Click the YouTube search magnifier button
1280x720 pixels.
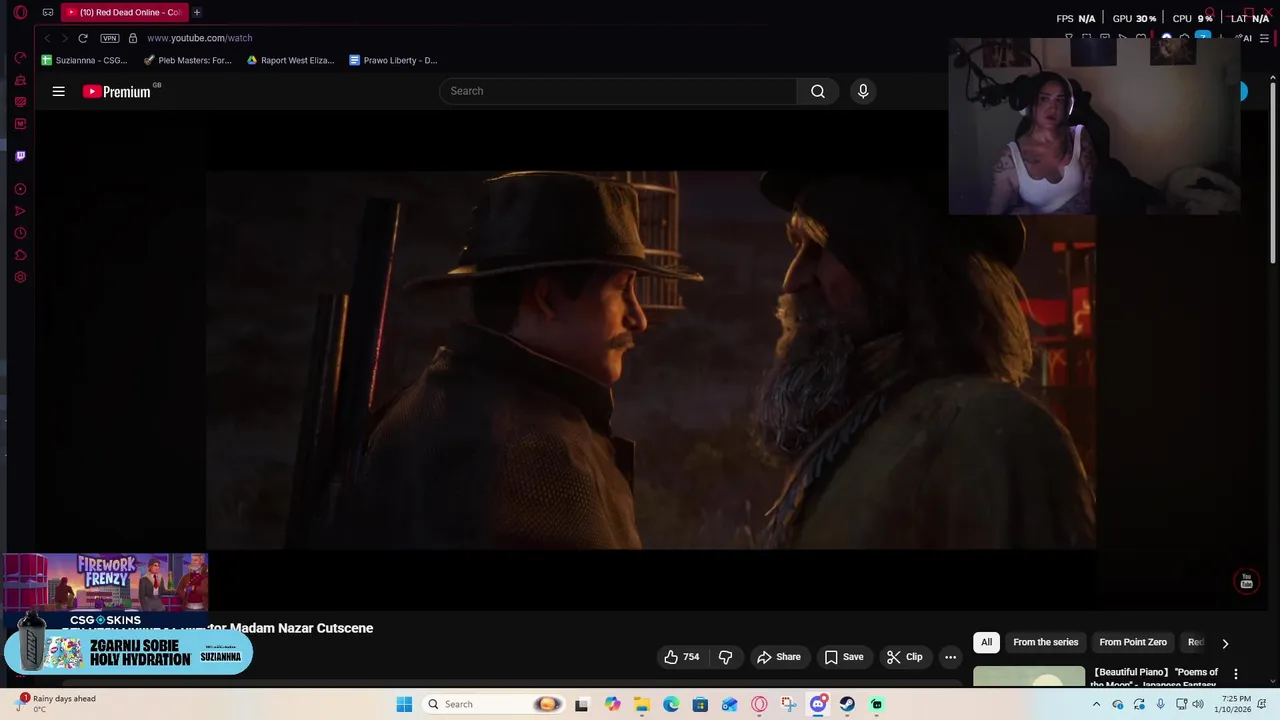(818, 91)
